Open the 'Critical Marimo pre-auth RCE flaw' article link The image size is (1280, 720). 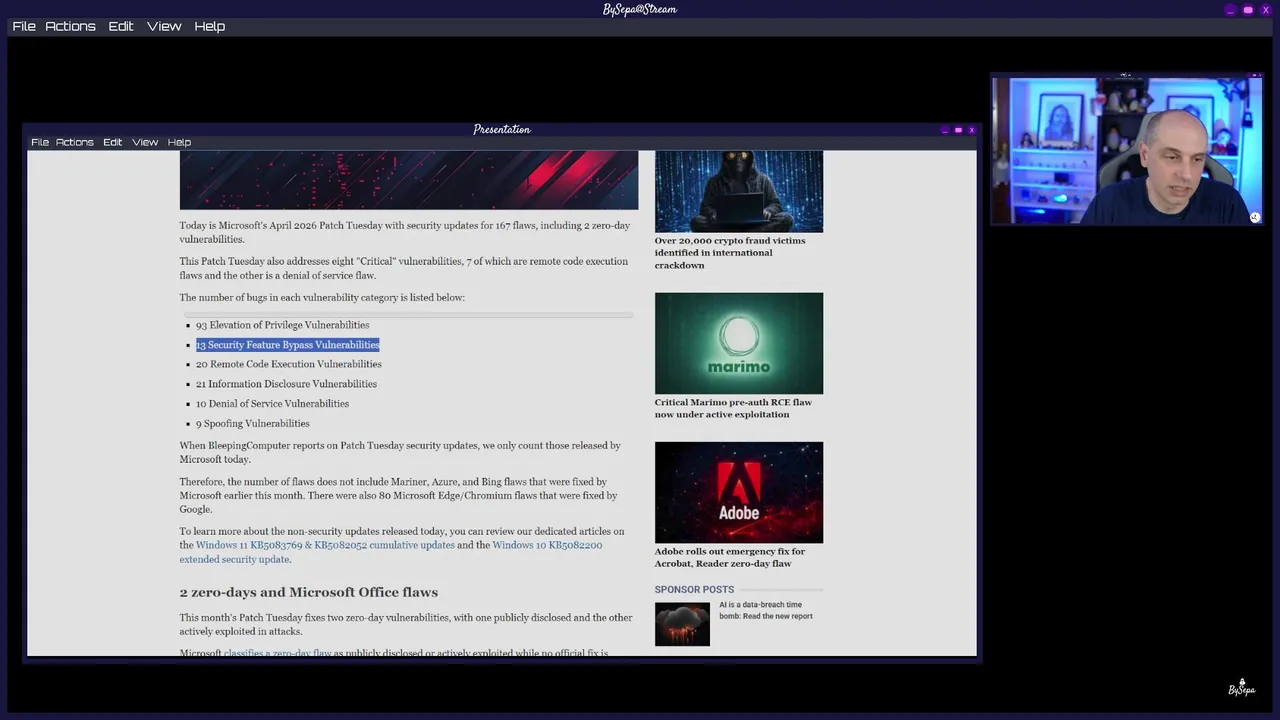click(733, 408)
